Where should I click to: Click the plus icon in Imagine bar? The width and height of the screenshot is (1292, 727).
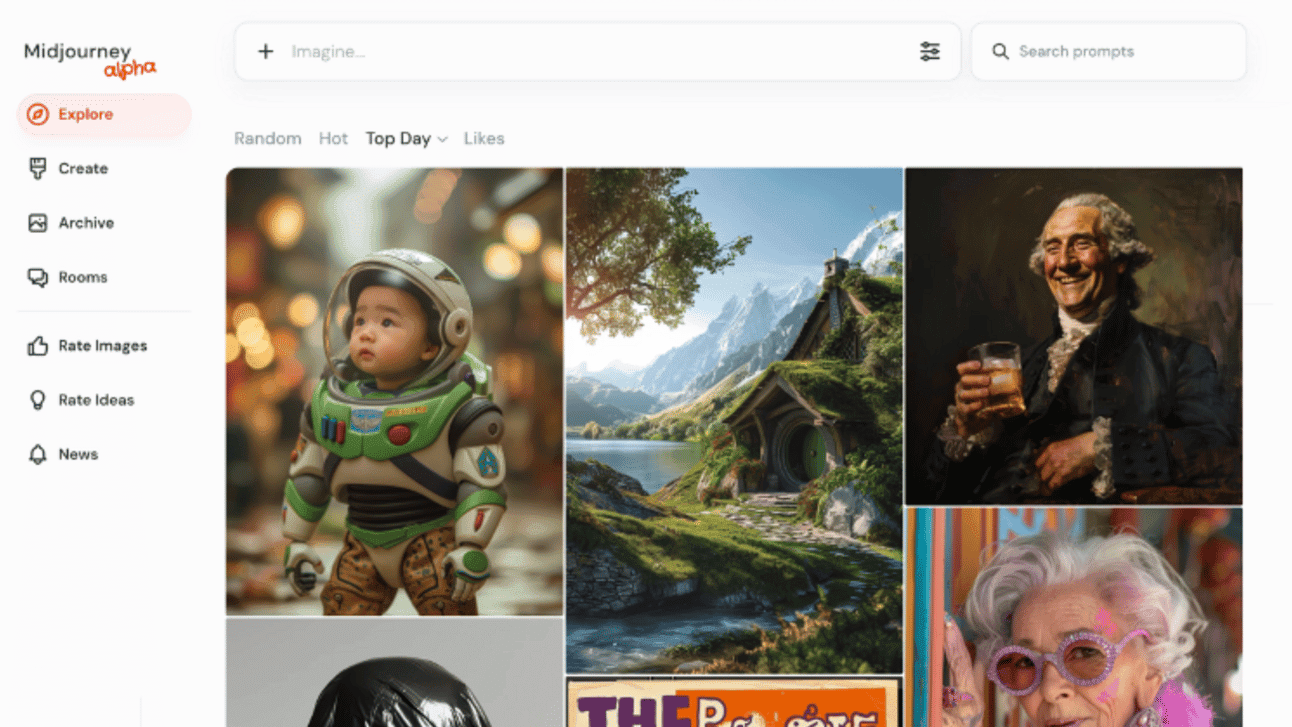pyautogui.click(x=265, y=51)
